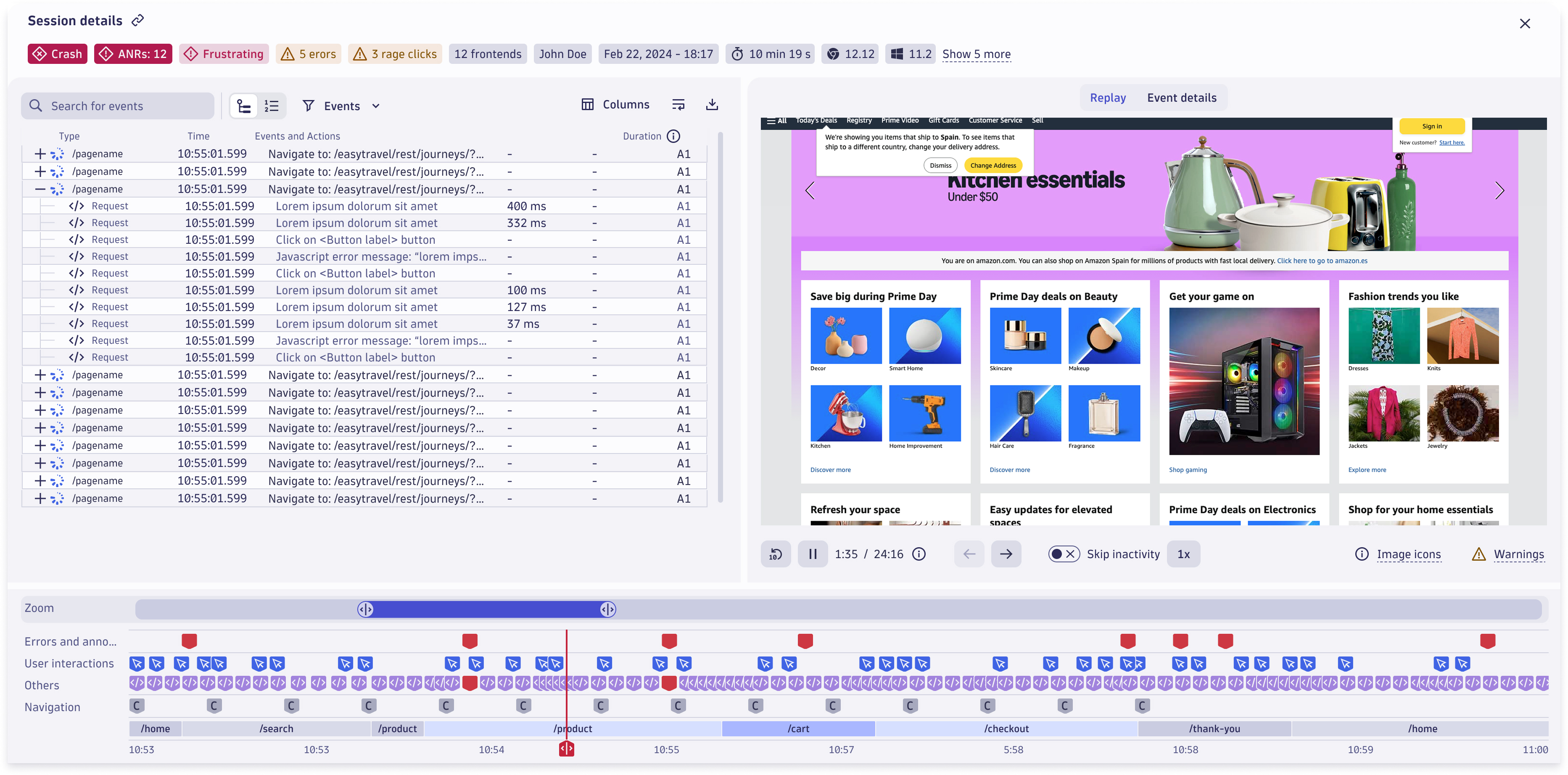This screenshot has height=775, width=1568.
Task: Go to next replay event arrow
Action: click(1006, 554)
